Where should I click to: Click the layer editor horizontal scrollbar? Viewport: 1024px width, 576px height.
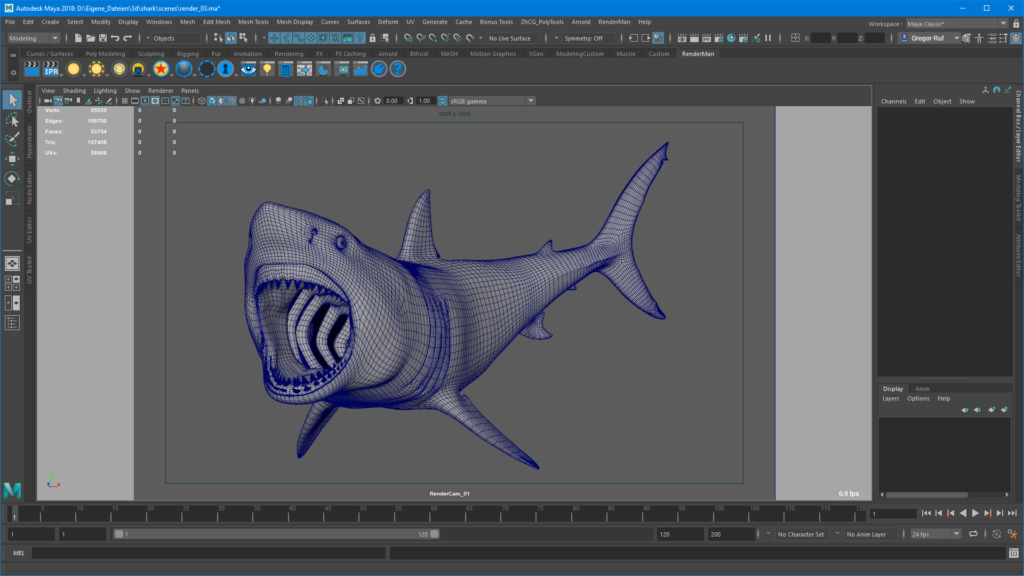pyautogui.click(x=926, y=494)
